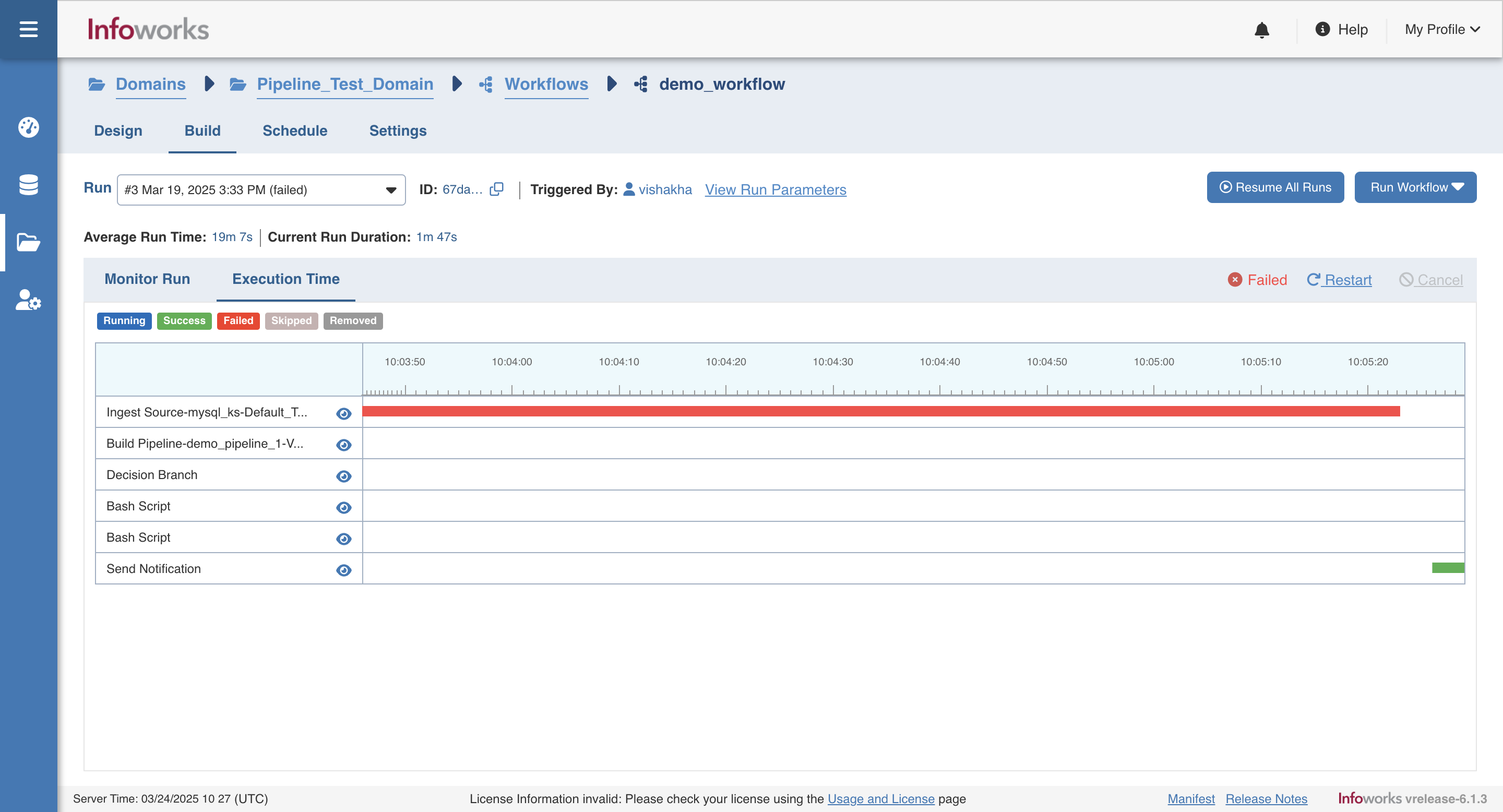Open the View Run Parameters link
Image resolution: width=1503 pixels, height=812 pixels.
point(776,189)
